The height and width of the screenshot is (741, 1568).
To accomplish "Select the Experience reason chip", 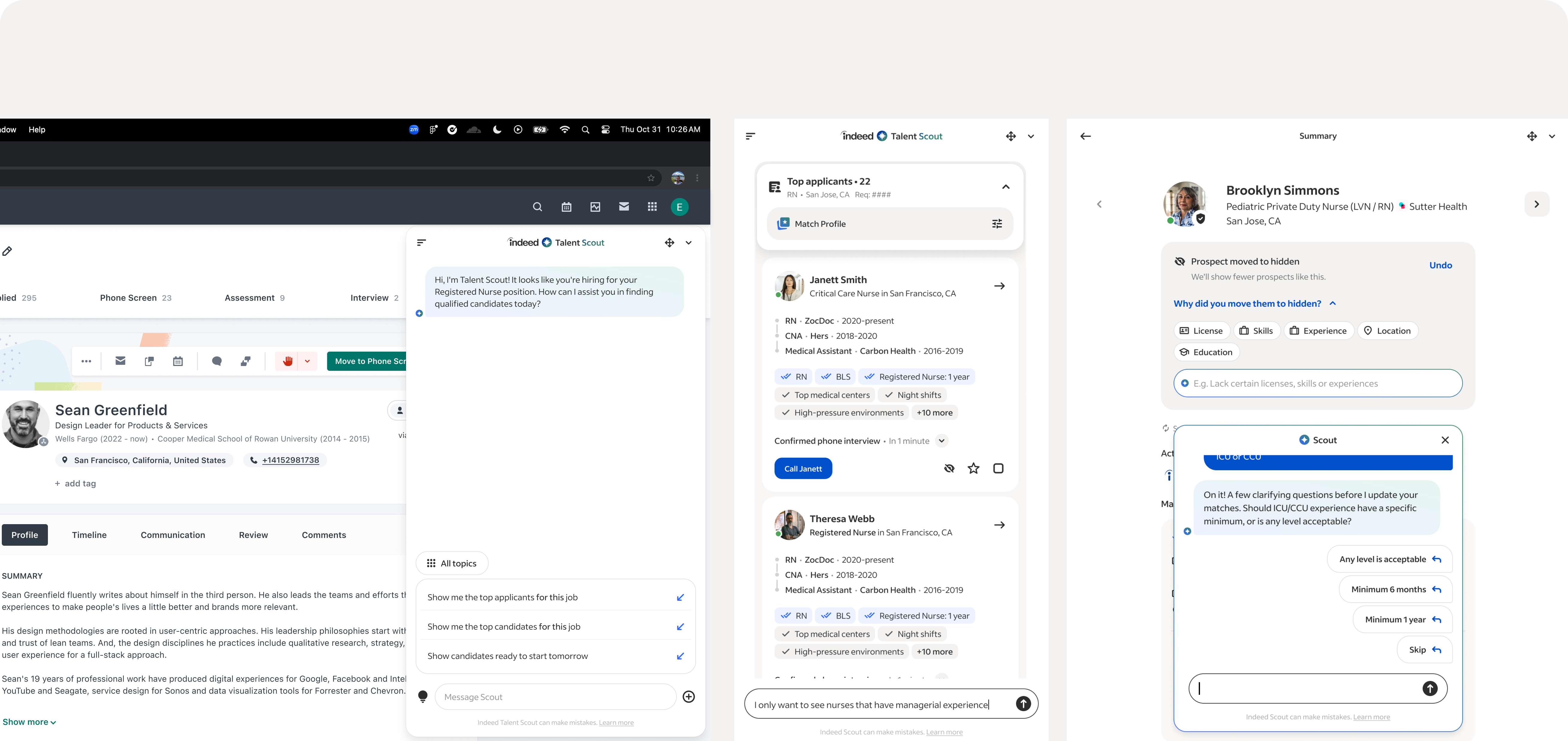I will coord(1319,331).
